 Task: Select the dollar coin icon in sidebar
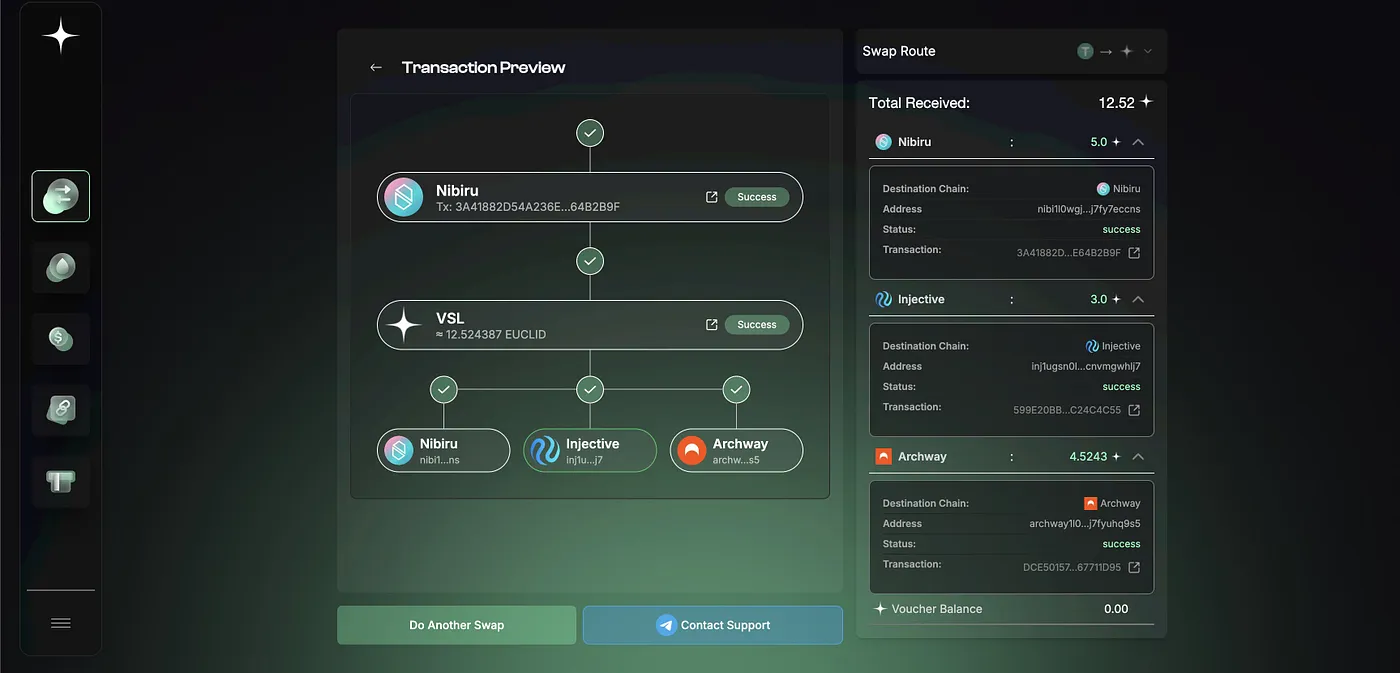pos(60,338)
